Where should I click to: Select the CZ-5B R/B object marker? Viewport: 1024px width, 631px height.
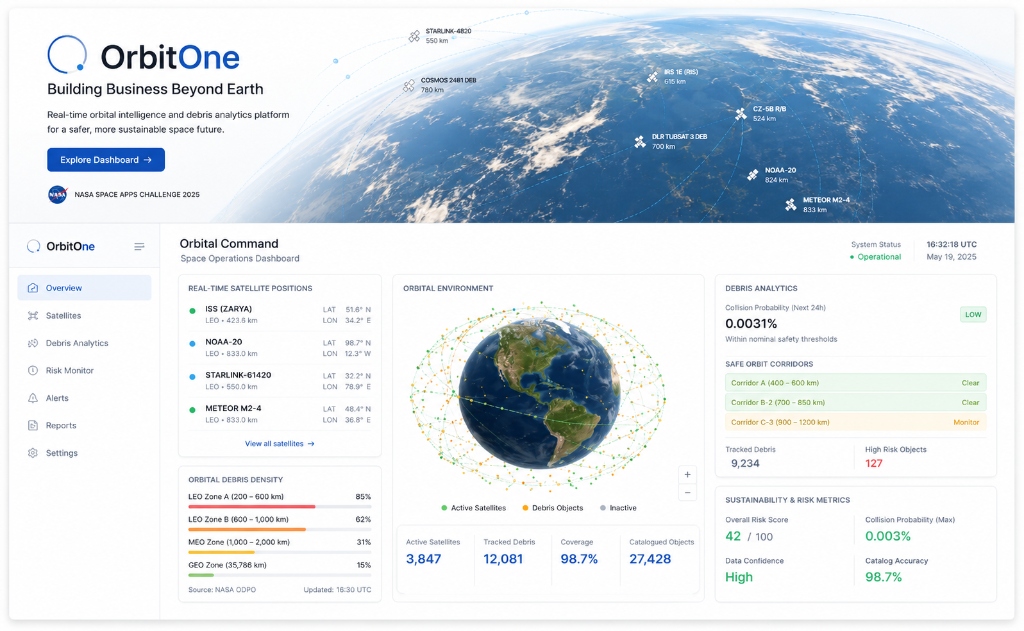coord(741,114)
